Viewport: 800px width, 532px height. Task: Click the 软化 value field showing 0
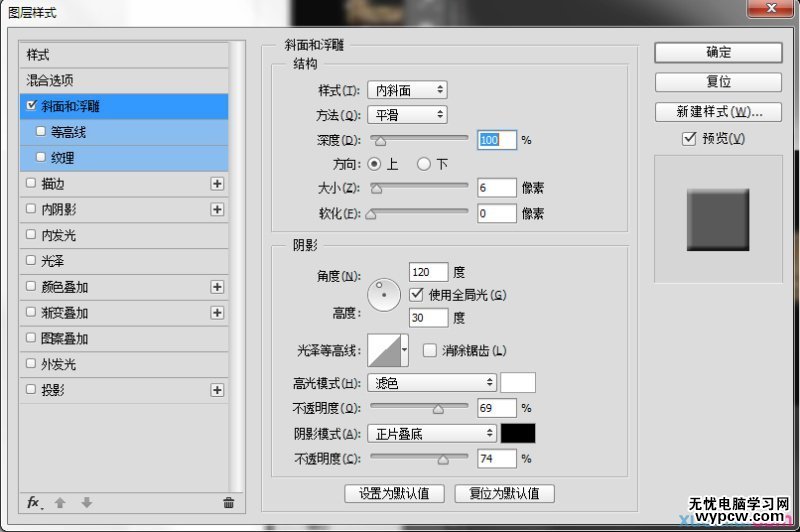point(497,213)
